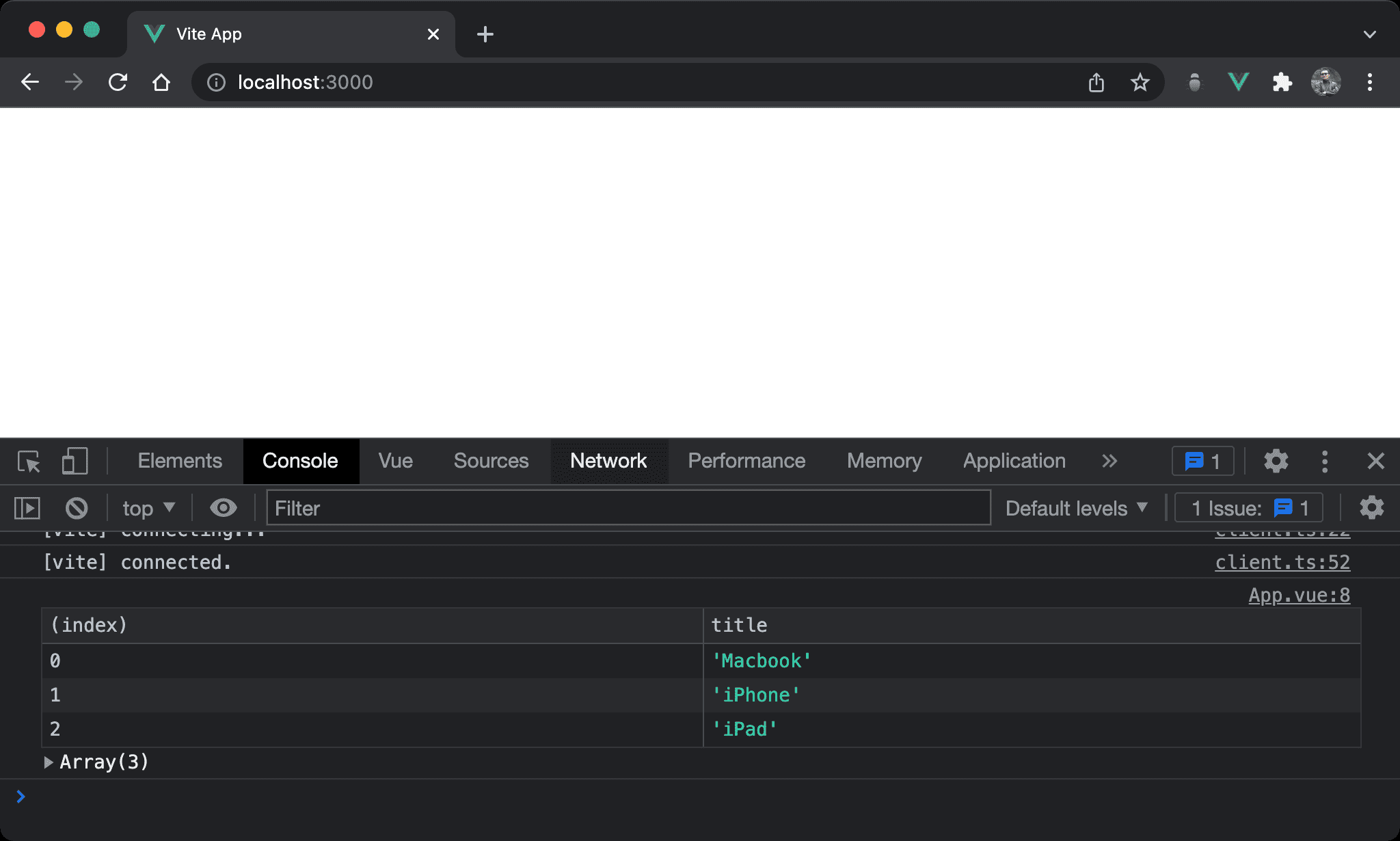Image resolution: width=1400 pixels, height=841 pixels.
Task: Open the Chrome extensions puzzle icon
Action: [1282, 83]
